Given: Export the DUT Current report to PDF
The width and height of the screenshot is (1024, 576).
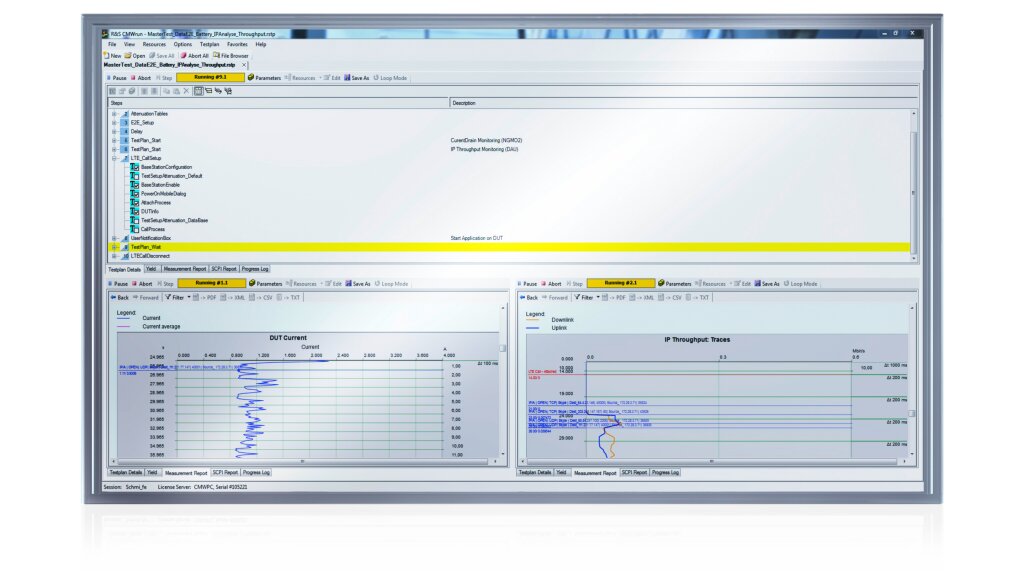Looking at the screenshot, I should click(x=205, y=297).
